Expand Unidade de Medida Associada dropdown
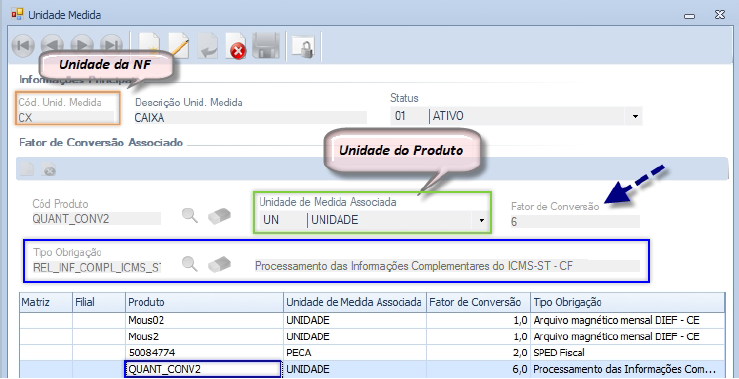739x379 pixels. [x=482, y=220]
